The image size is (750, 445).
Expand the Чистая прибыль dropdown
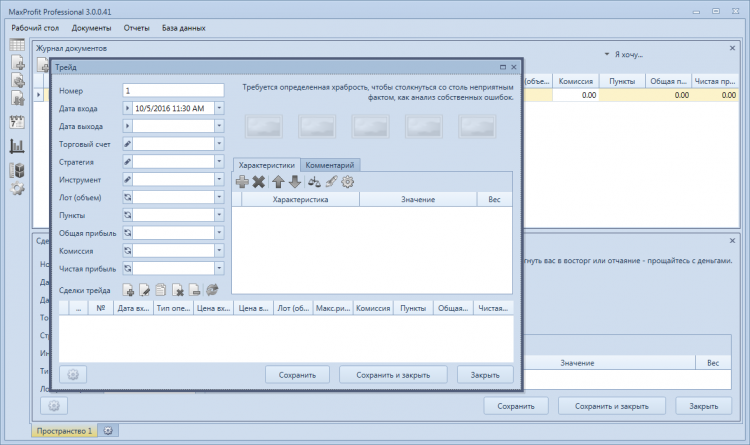point(219,268)
